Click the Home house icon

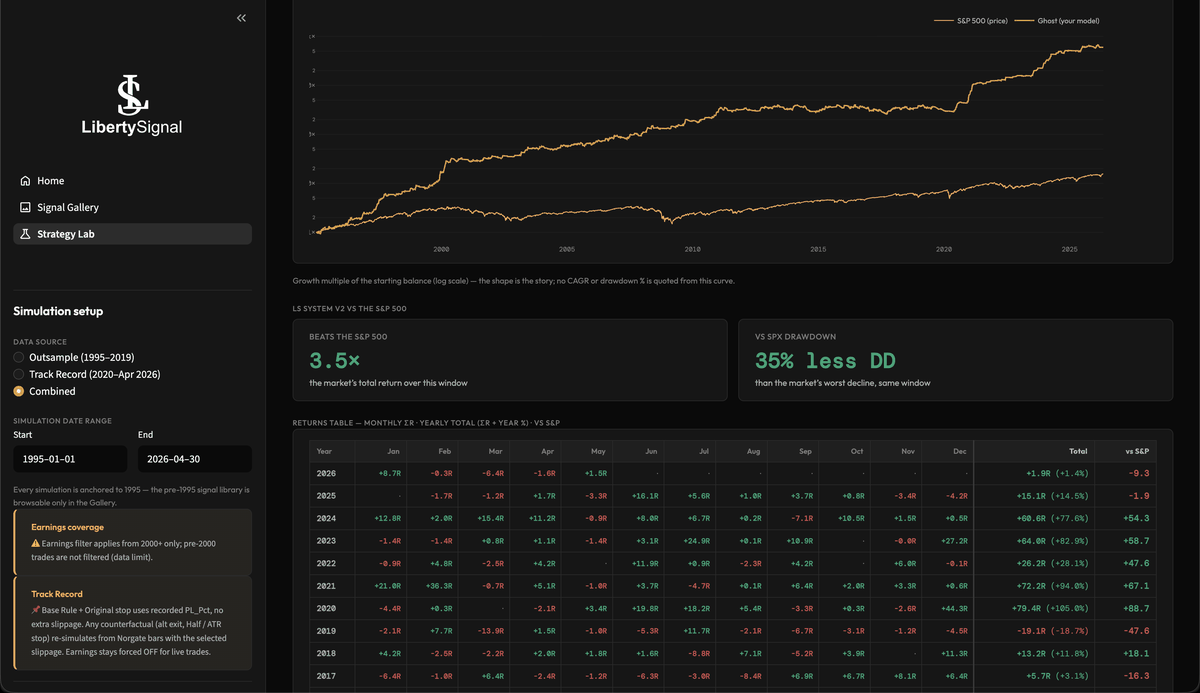(x=25, y=181)
